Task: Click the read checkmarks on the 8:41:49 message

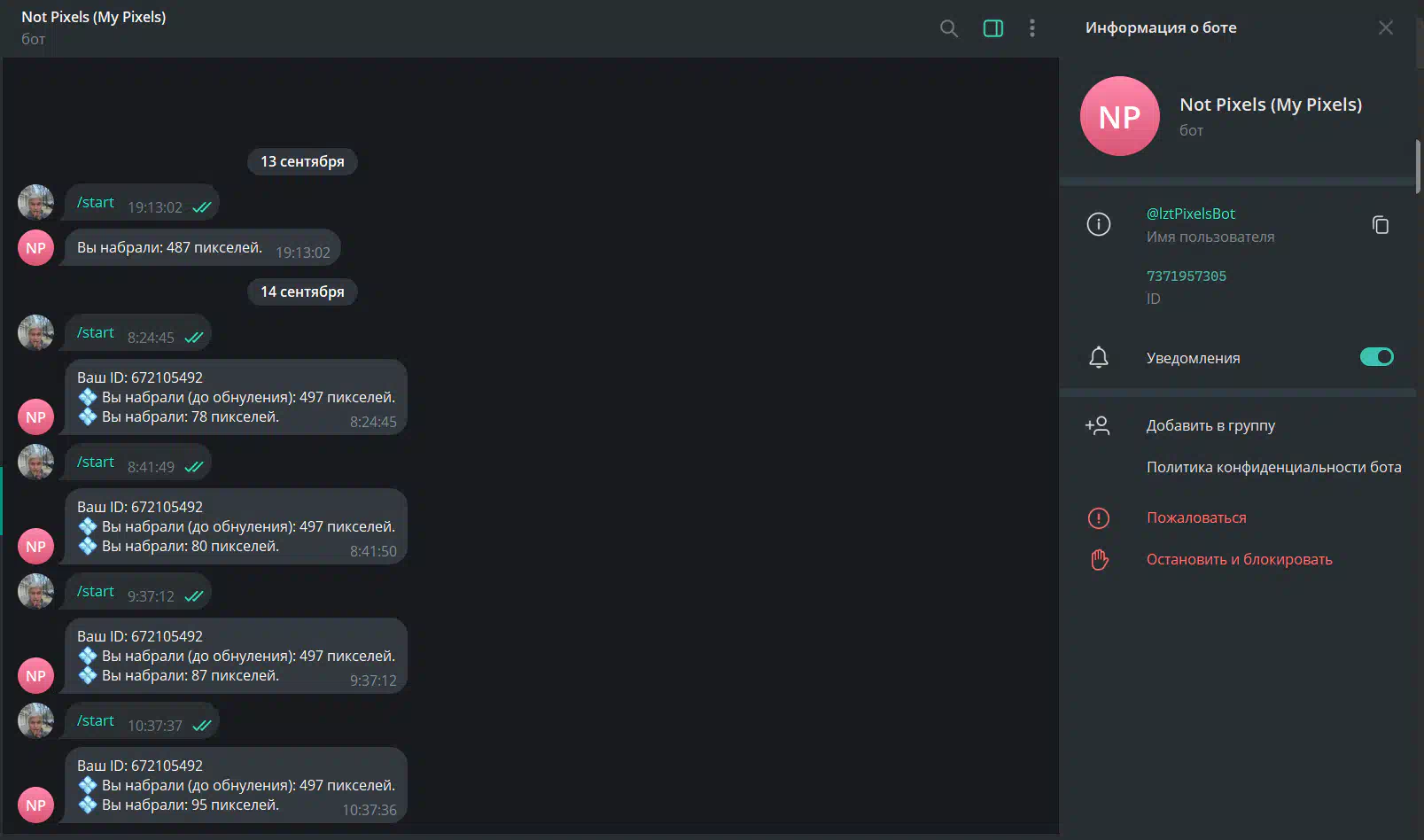Action: point(194,467)
